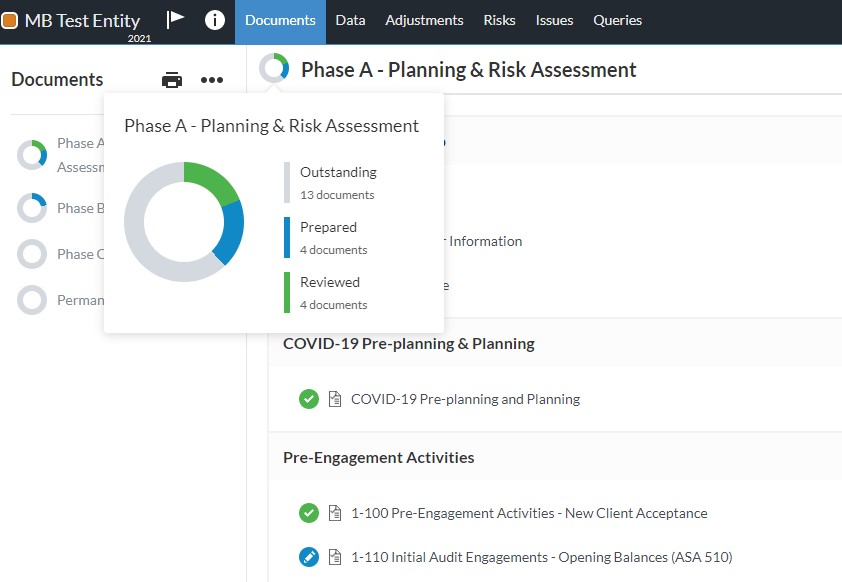Click blue prepared pencil status for 1-110
Viewport: 842px width, 582px height.
309,557
